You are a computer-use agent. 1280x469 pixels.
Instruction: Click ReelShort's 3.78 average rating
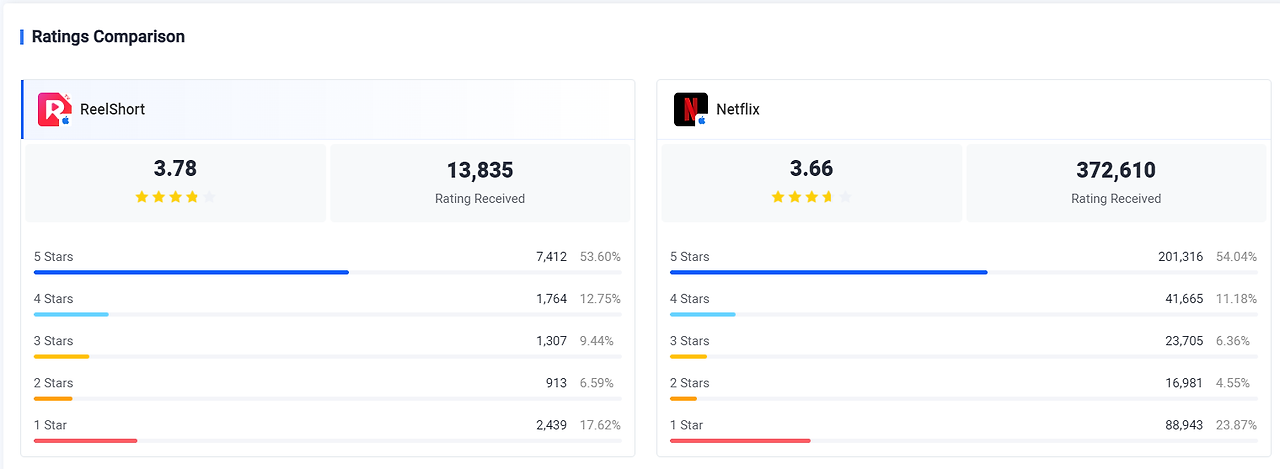click(175, 168)
